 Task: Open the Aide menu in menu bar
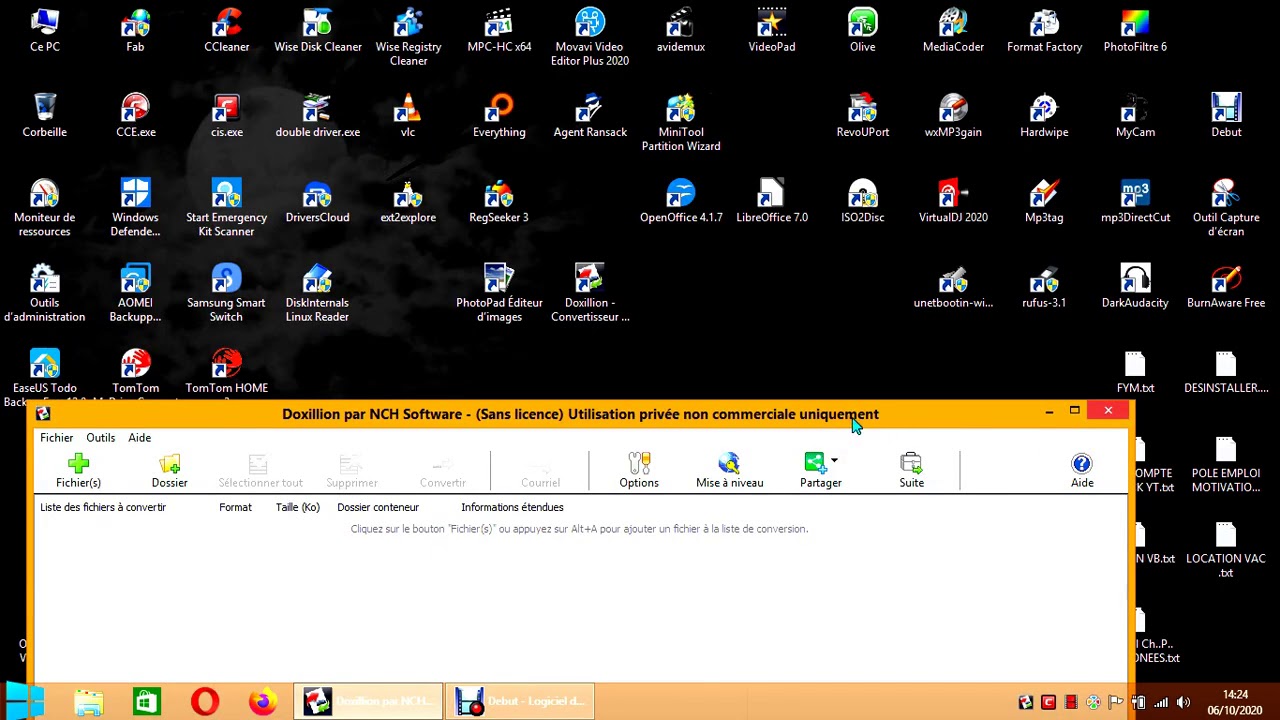point(139,437)
